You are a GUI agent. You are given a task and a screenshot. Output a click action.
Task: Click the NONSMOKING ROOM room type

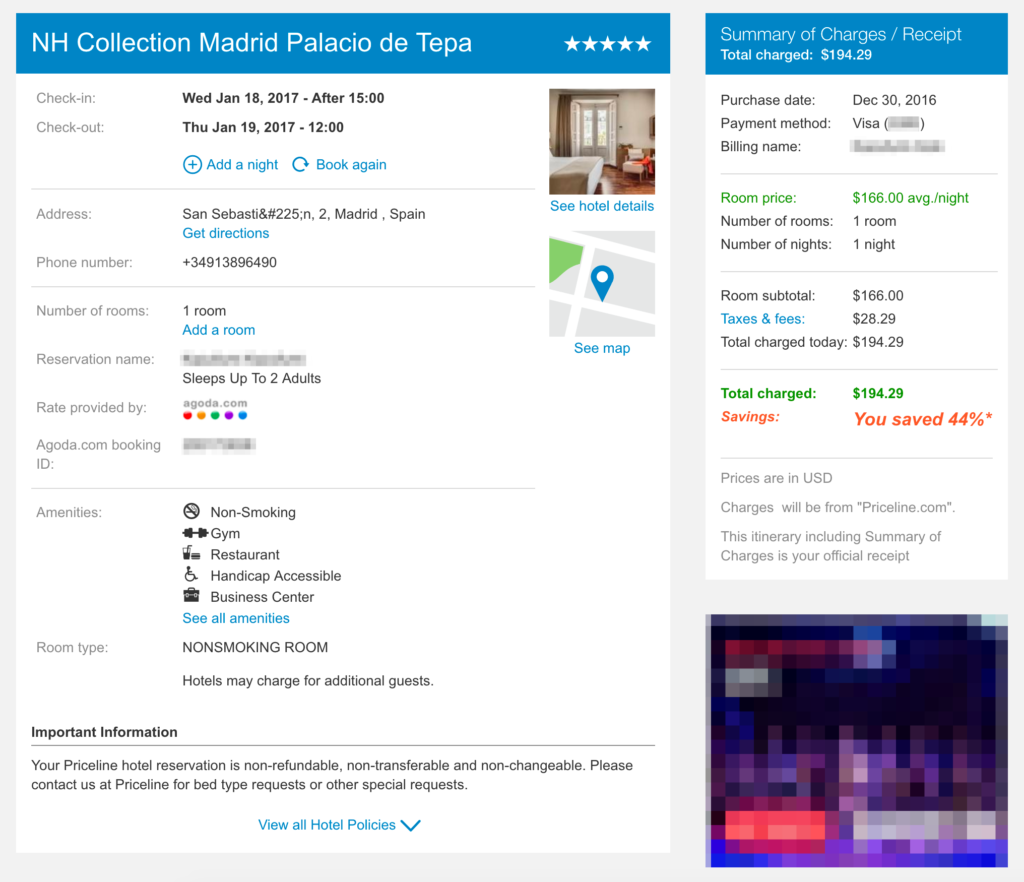[x=255, y=648]
